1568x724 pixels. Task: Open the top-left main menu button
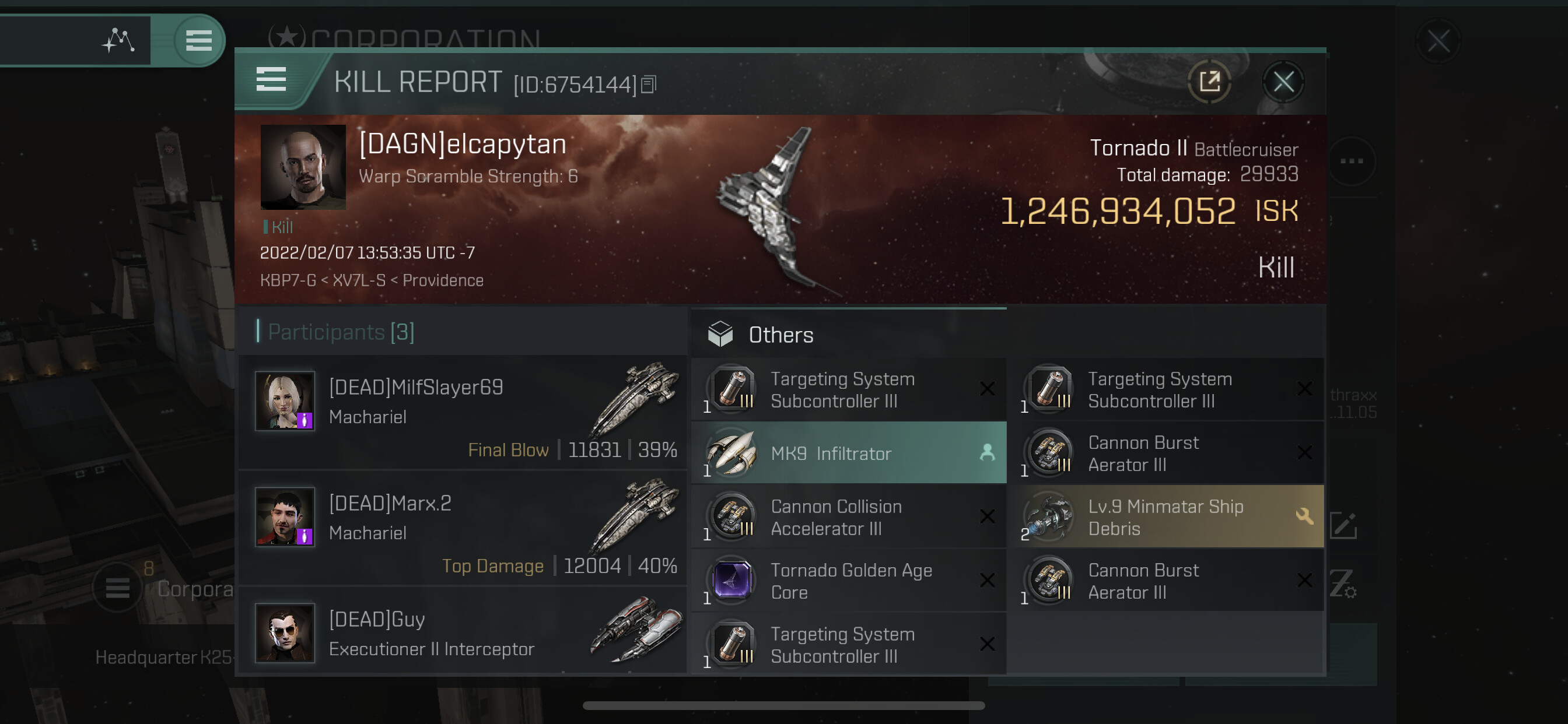[x=198, y=41]
